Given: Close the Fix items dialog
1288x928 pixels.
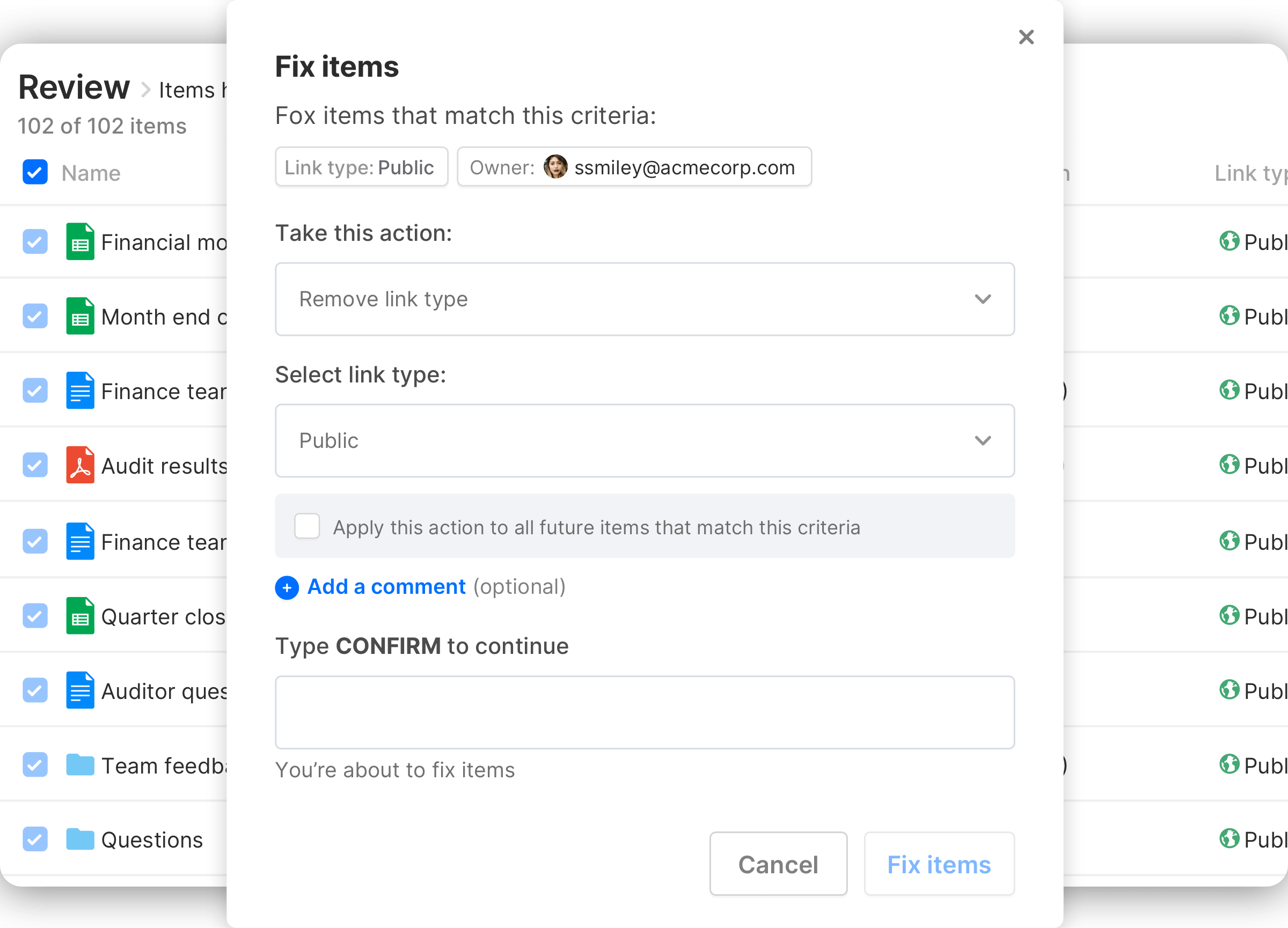Looking at the screenshot, I should coord(1026,38).
